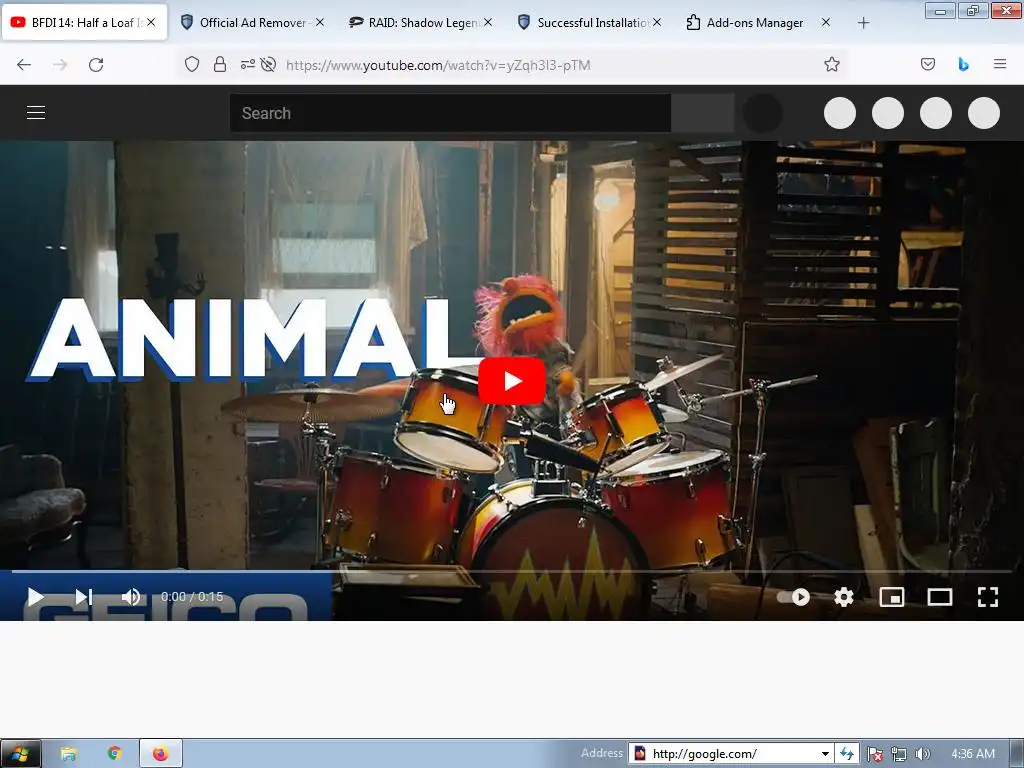Go back with the browser back arrow
This screenshot has width=1024, height=768.
click(24, 65)
